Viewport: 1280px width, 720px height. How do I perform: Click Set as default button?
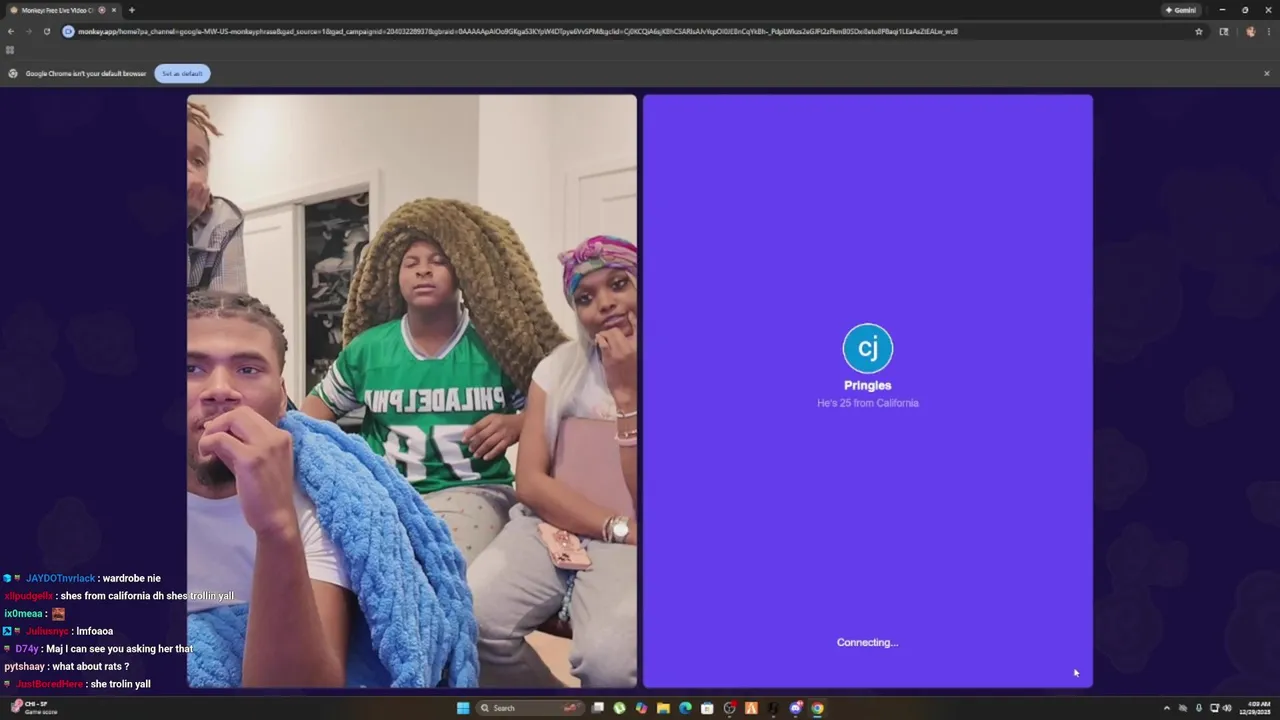click(182, 74)
